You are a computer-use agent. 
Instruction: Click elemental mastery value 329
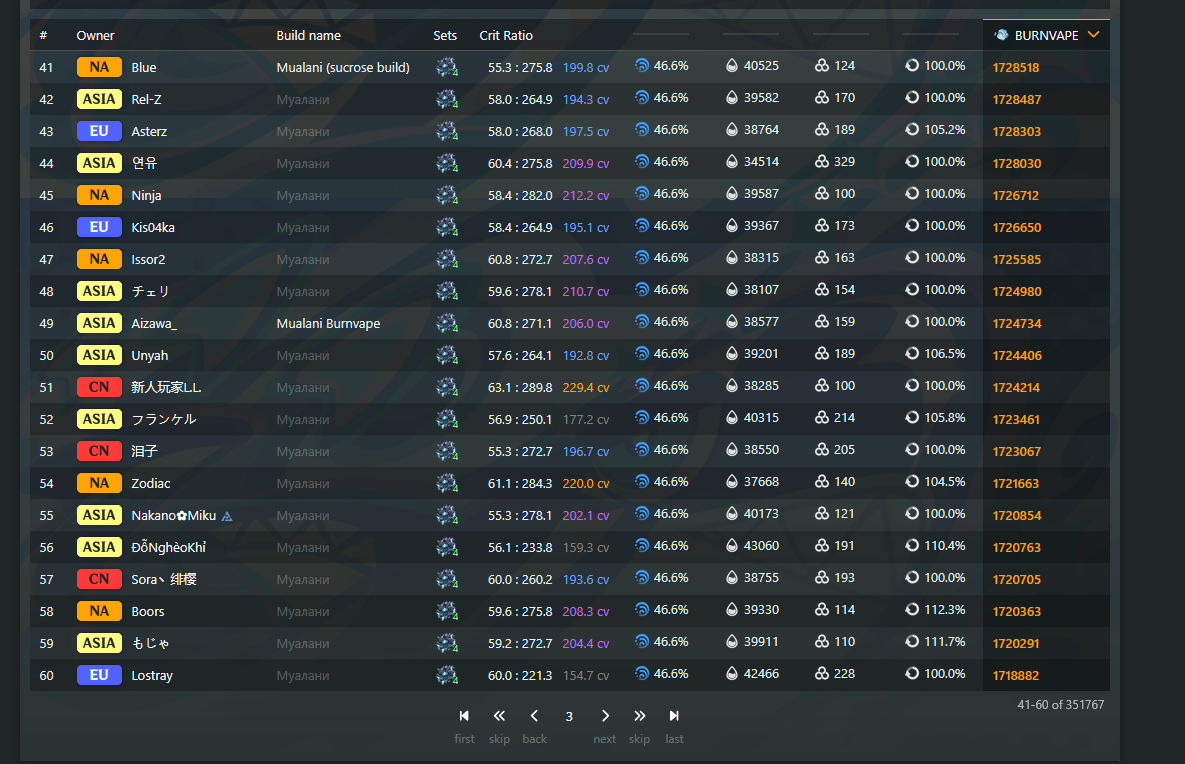click(844, 162)
